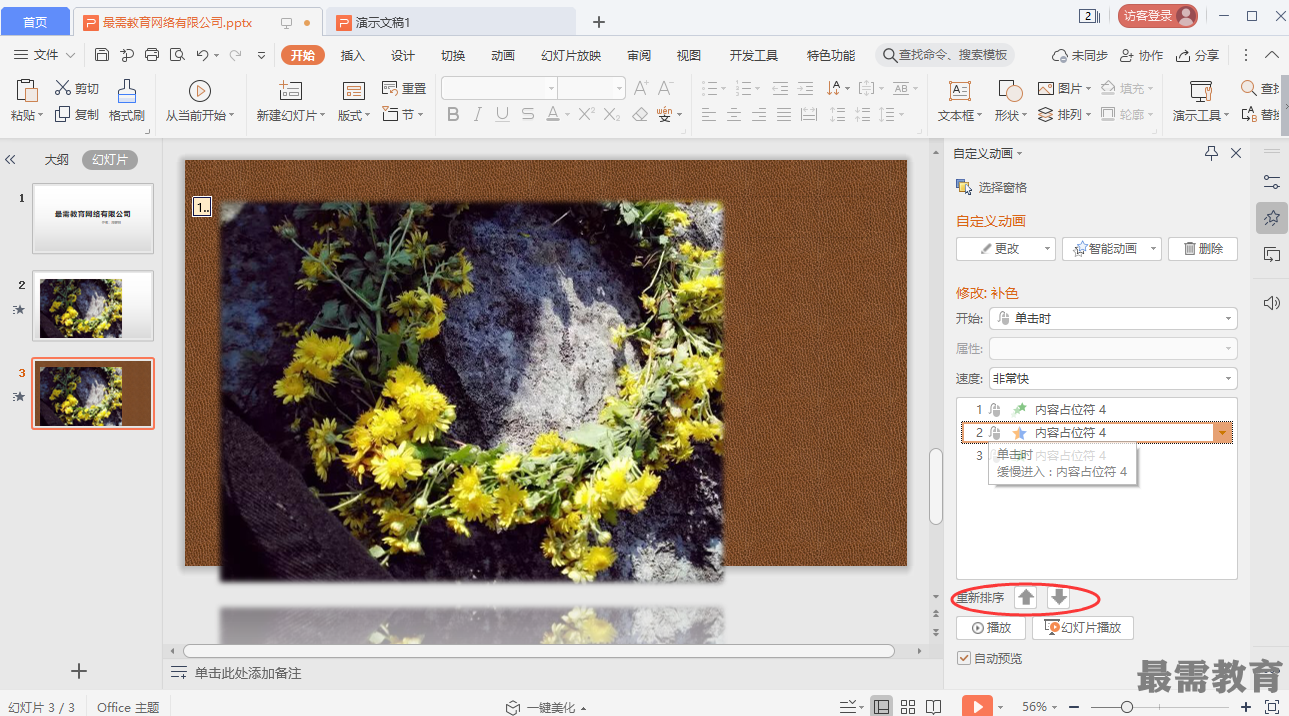Click the animation star icon in sidebar
This screenshot has height=716, width=1289.
click(1272, 217)
